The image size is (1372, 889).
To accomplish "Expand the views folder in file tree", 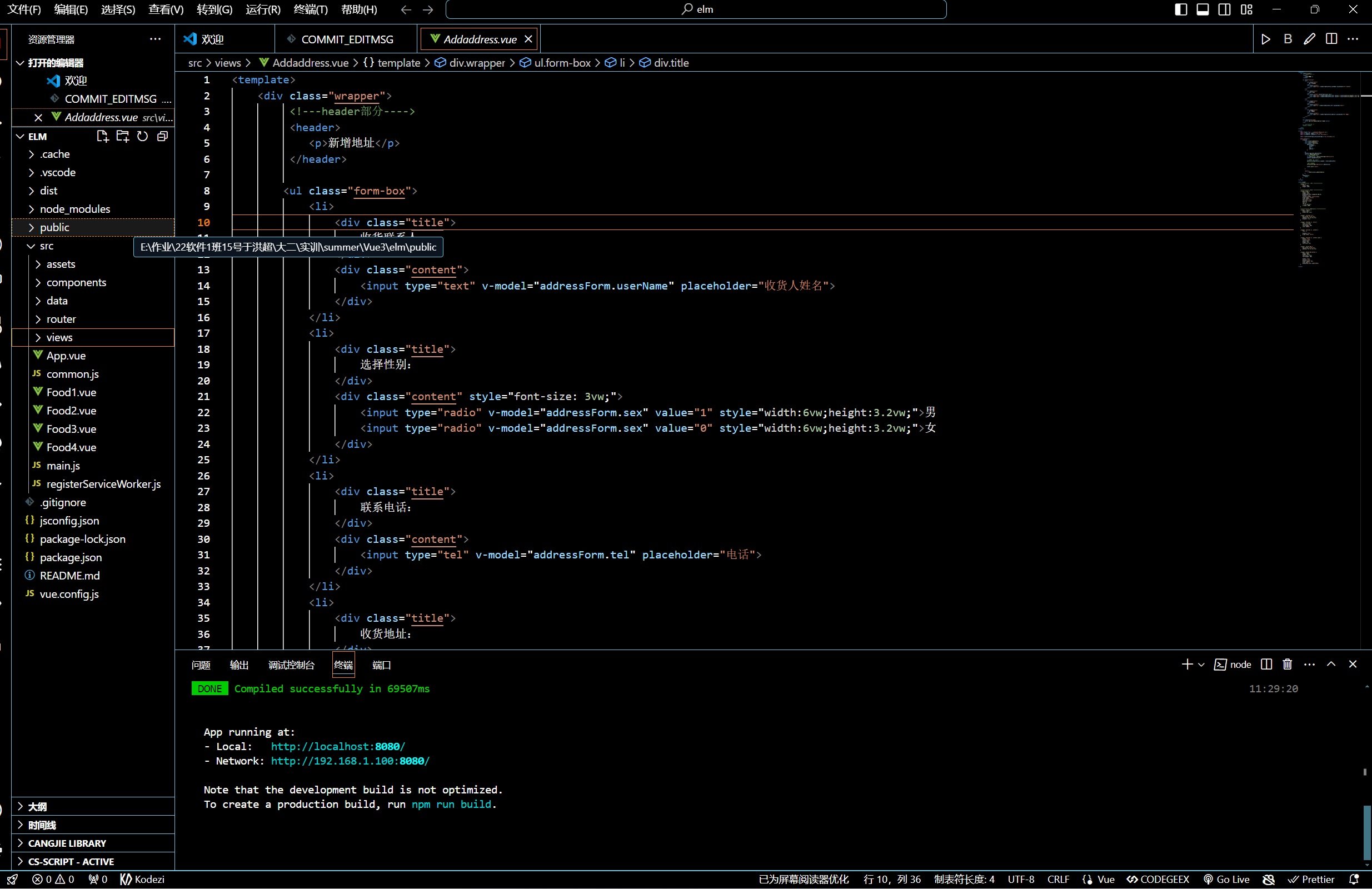I will [x=36, y=337].
